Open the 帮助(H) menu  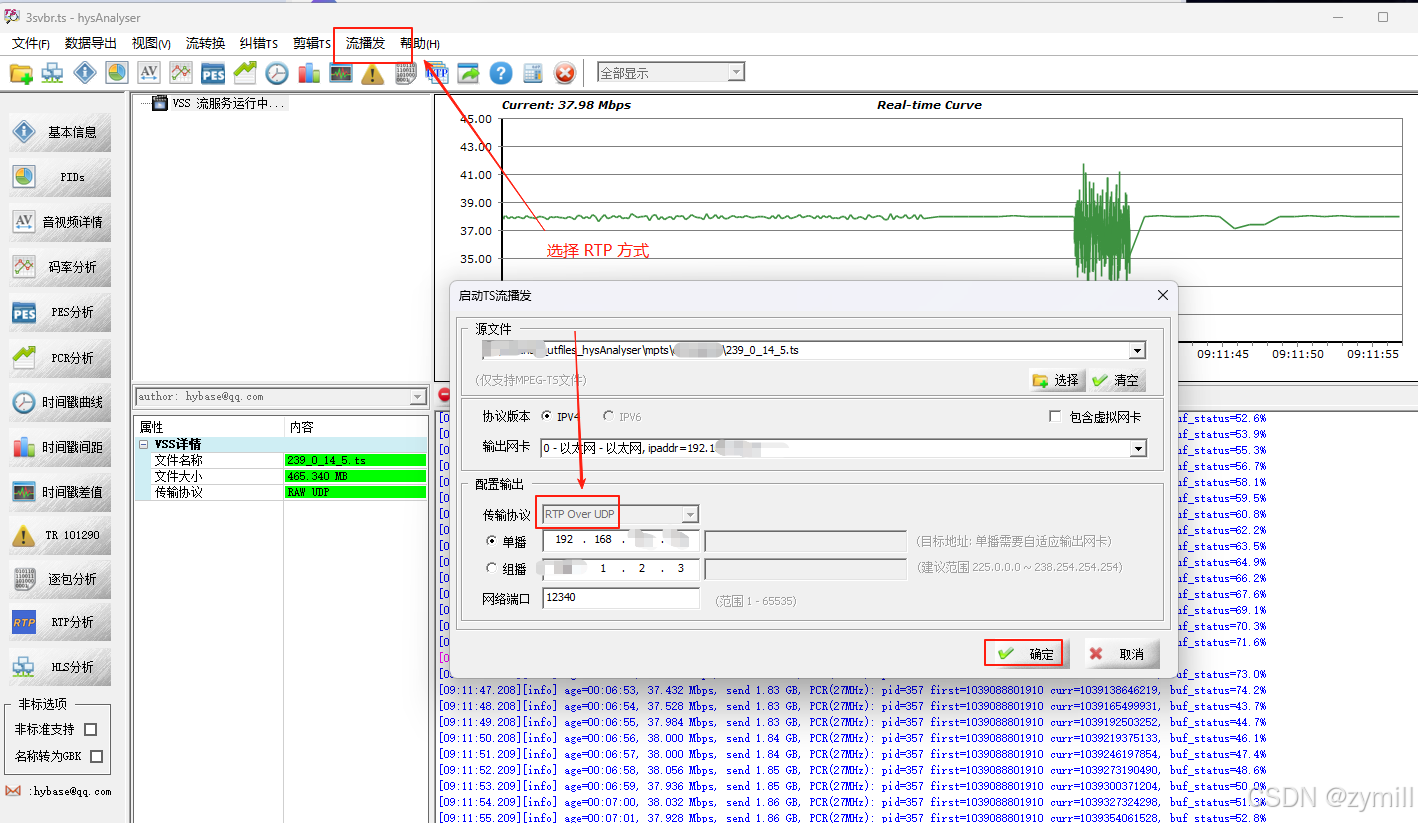coord(420,43)
